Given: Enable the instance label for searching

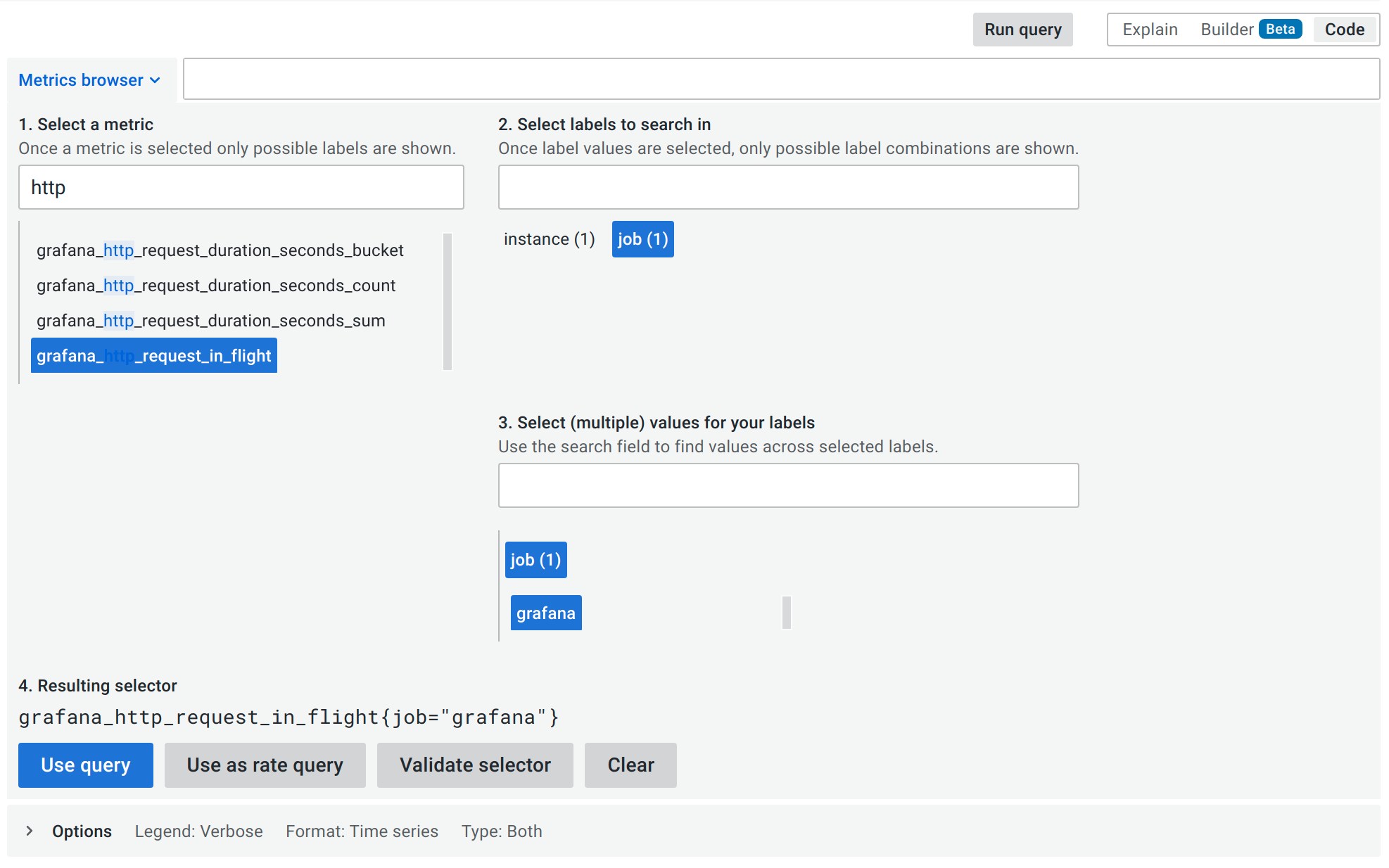Looking at the screenshot, I should tap(548, 238).
